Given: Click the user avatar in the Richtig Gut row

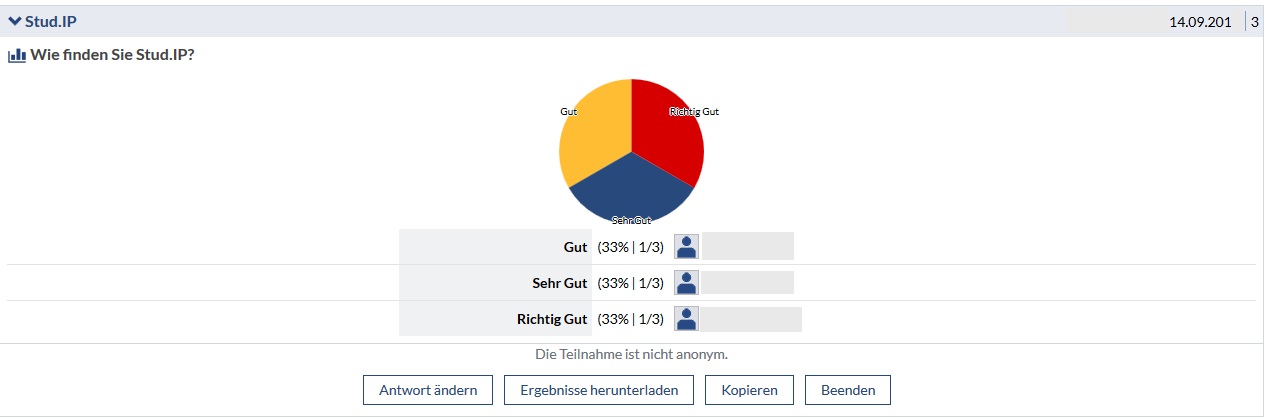Looking at the screenshot, I should [686, 319].
